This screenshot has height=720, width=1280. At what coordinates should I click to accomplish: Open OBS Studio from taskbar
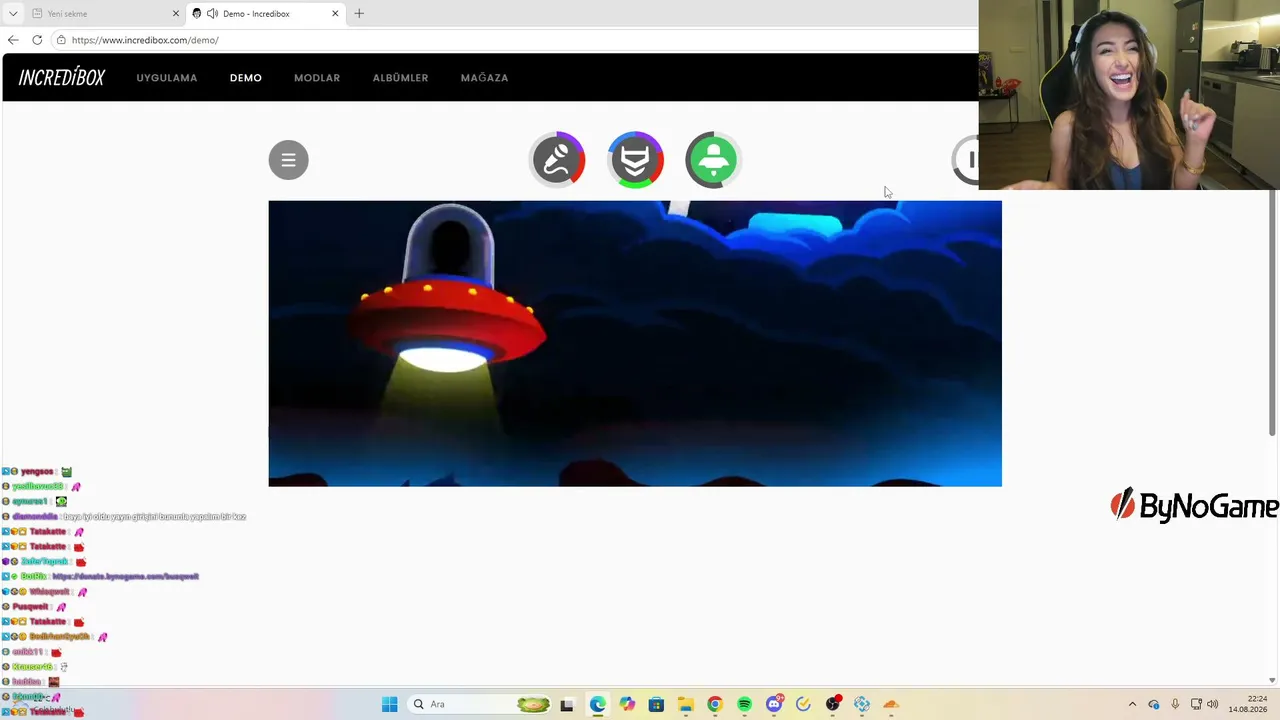(x=833, y=704)
